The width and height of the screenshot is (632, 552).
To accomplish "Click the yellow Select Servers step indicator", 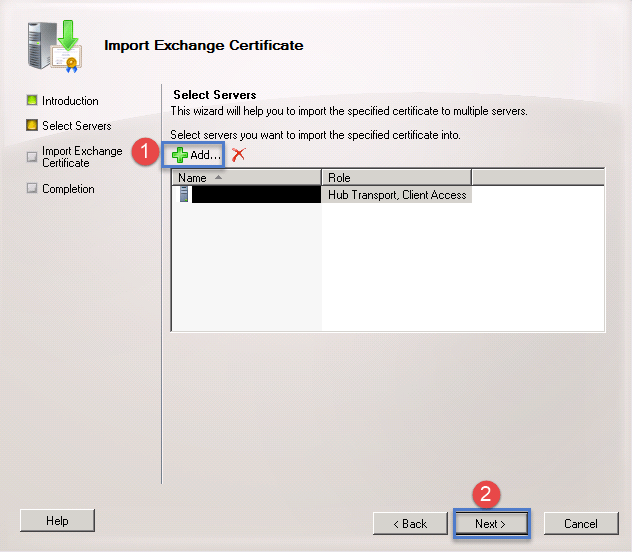I will point(32,125).
